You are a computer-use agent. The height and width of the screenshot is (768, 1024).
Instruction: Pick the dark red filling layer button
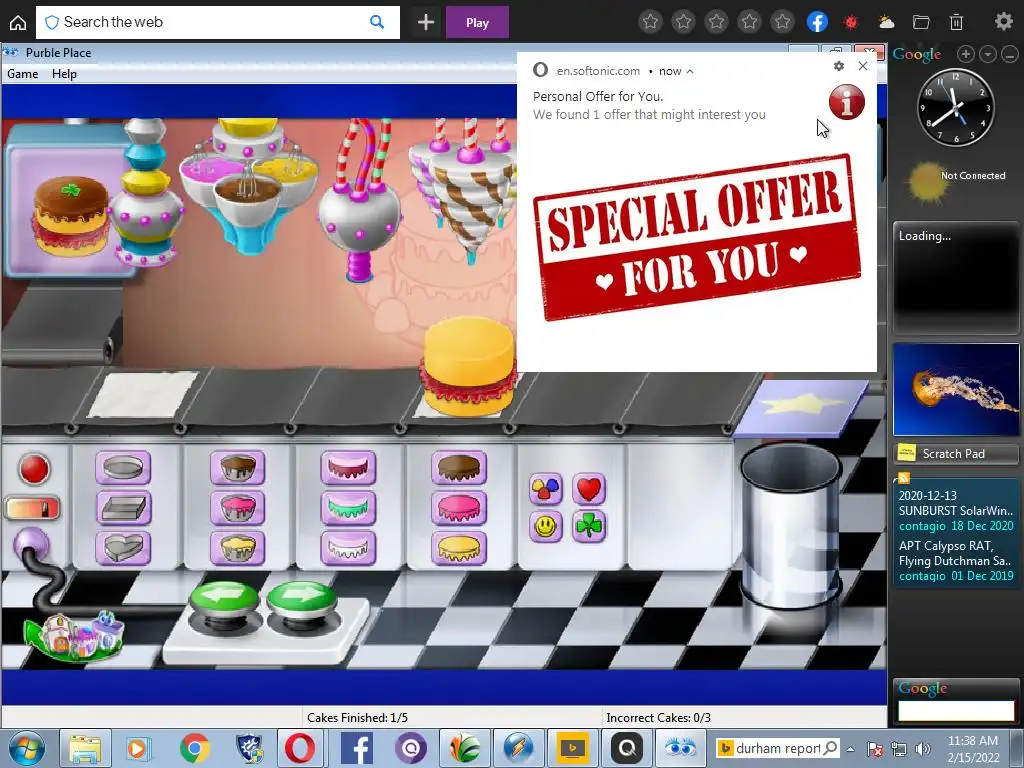coord(348,468)
